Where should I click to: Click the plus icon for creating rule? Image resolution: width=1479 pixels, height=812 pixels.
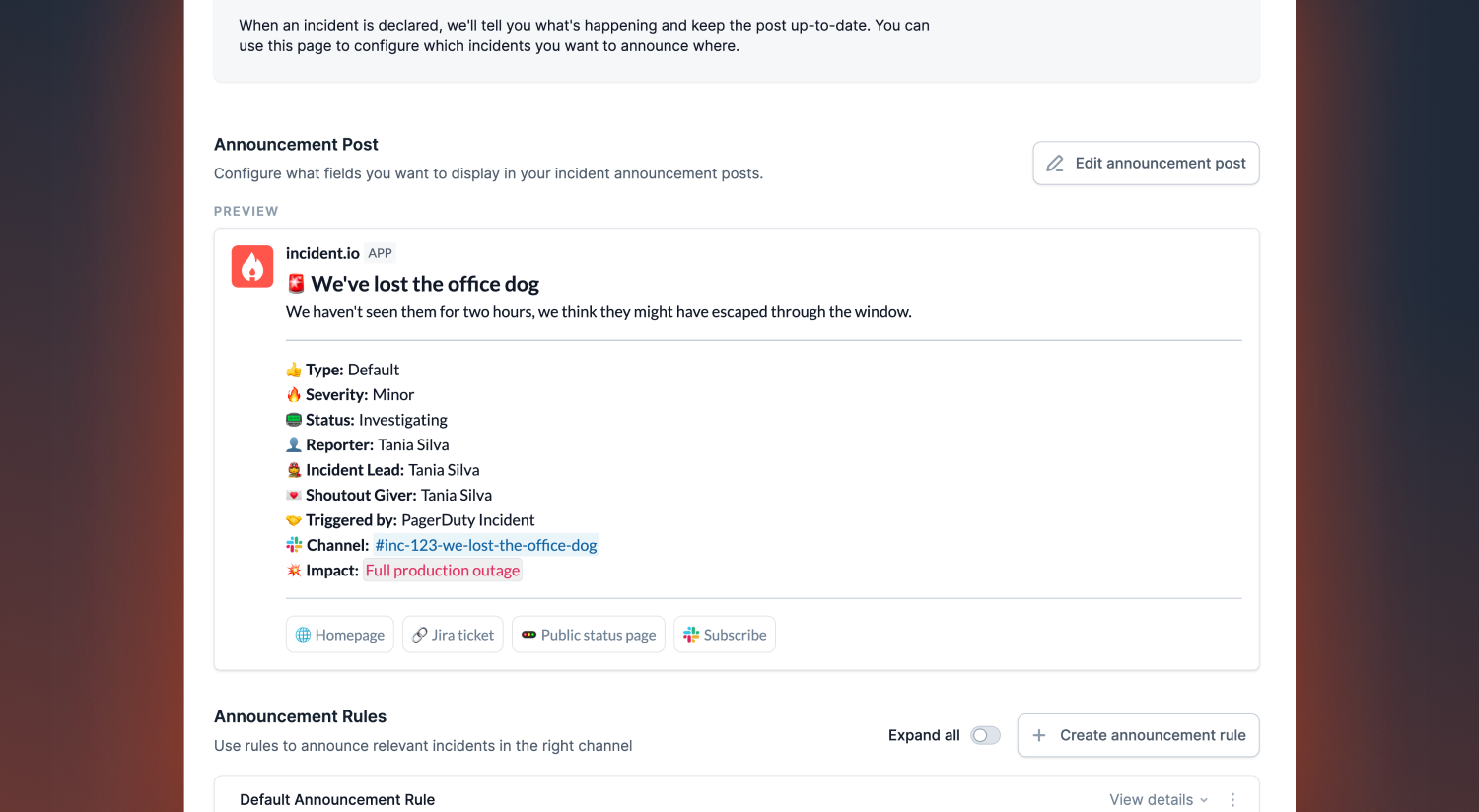pyautogui.click(x=1039, y=735)
